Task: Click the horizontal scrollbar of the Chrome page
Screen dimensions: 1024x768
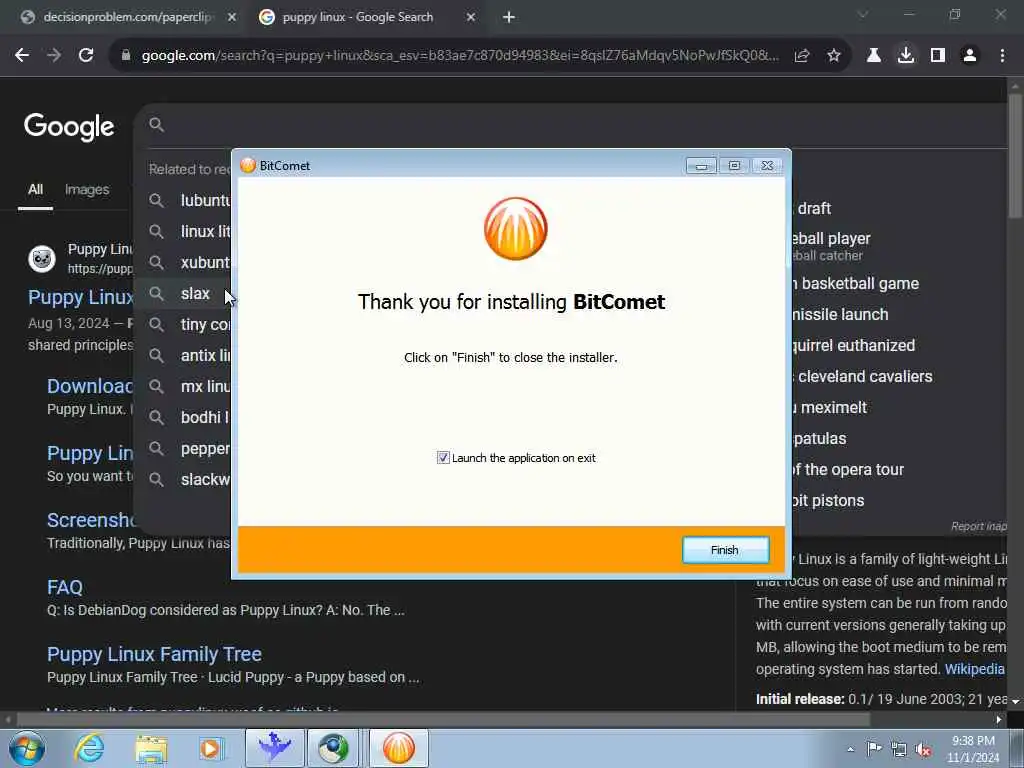Action: point(444,720)
